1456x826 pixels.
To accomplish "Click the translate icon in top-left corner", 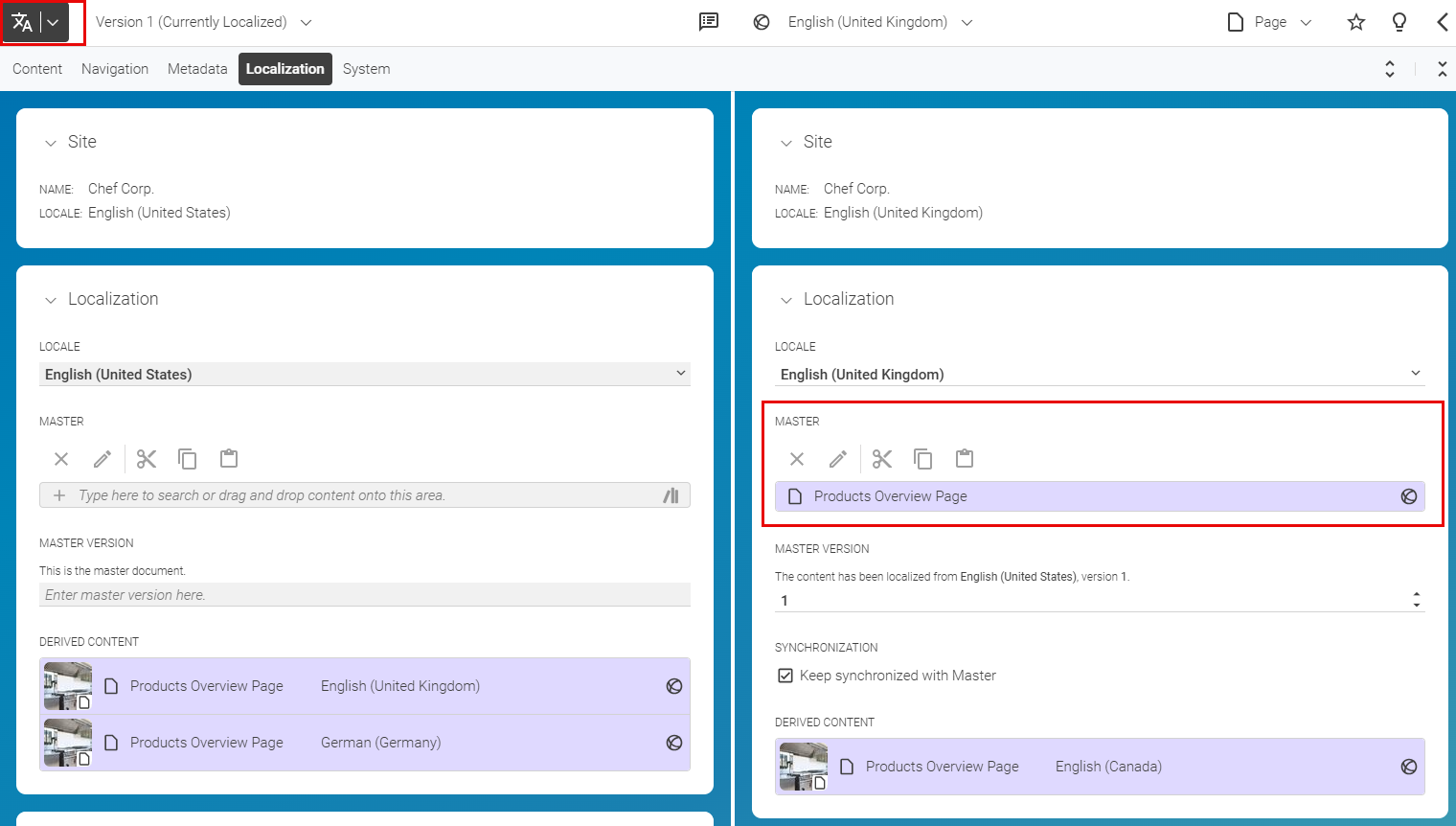I will [22, 22].
